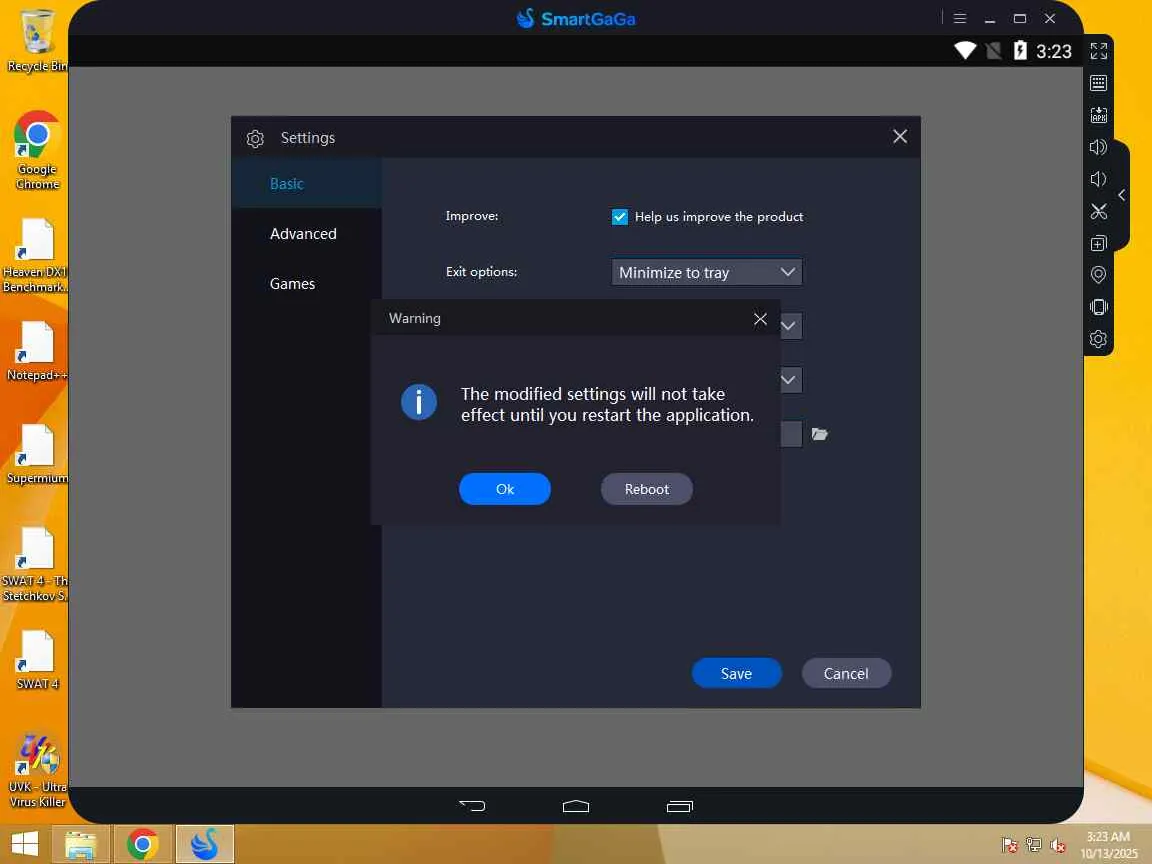Click the path input field beside folder icon
This screenshot has height=864, width=1152.
coord(791,434)
